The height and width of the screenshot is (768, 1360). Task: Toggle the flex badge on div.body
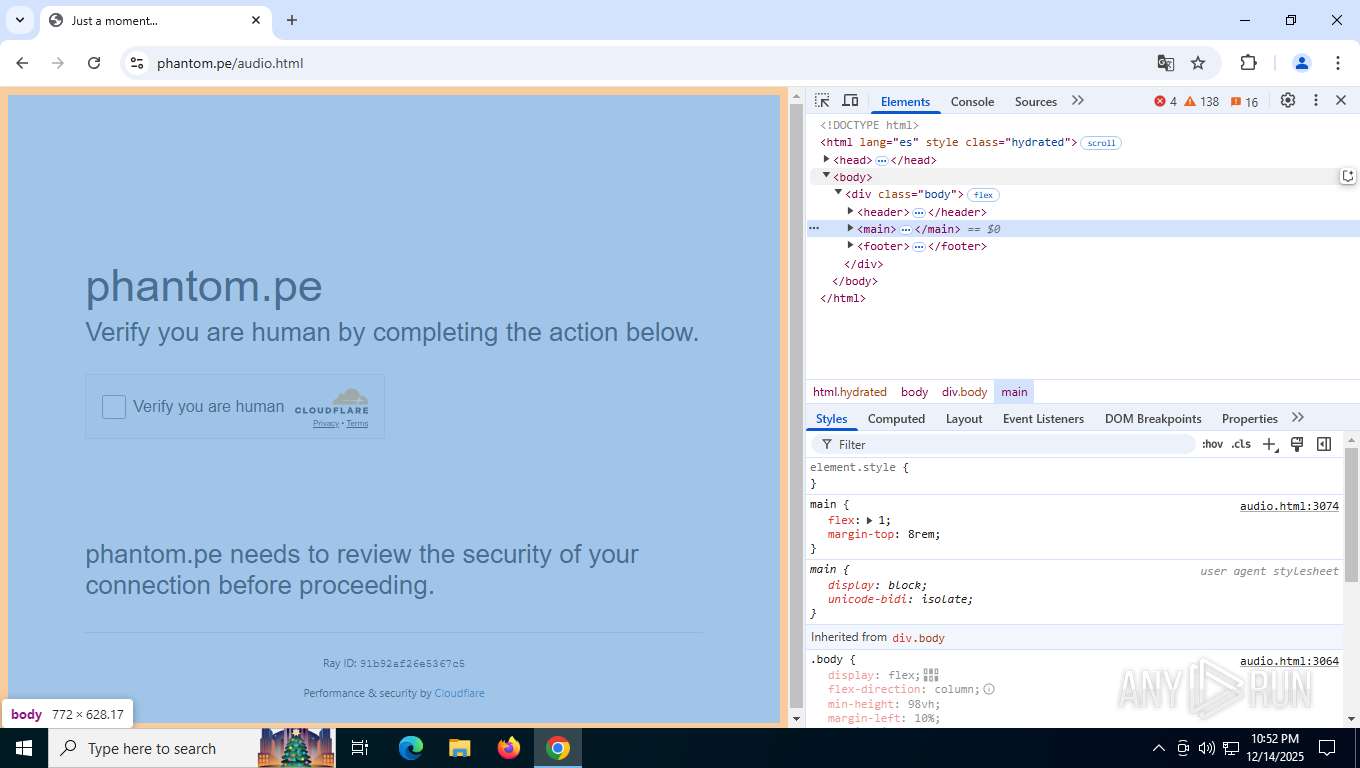pyautogui.click(x=983, y=195)
